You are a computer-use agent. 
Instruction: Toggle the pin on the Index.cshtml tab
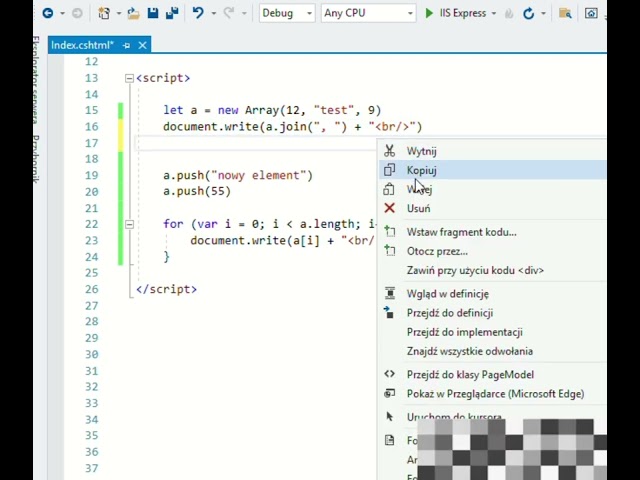click(x=127, y=45)
